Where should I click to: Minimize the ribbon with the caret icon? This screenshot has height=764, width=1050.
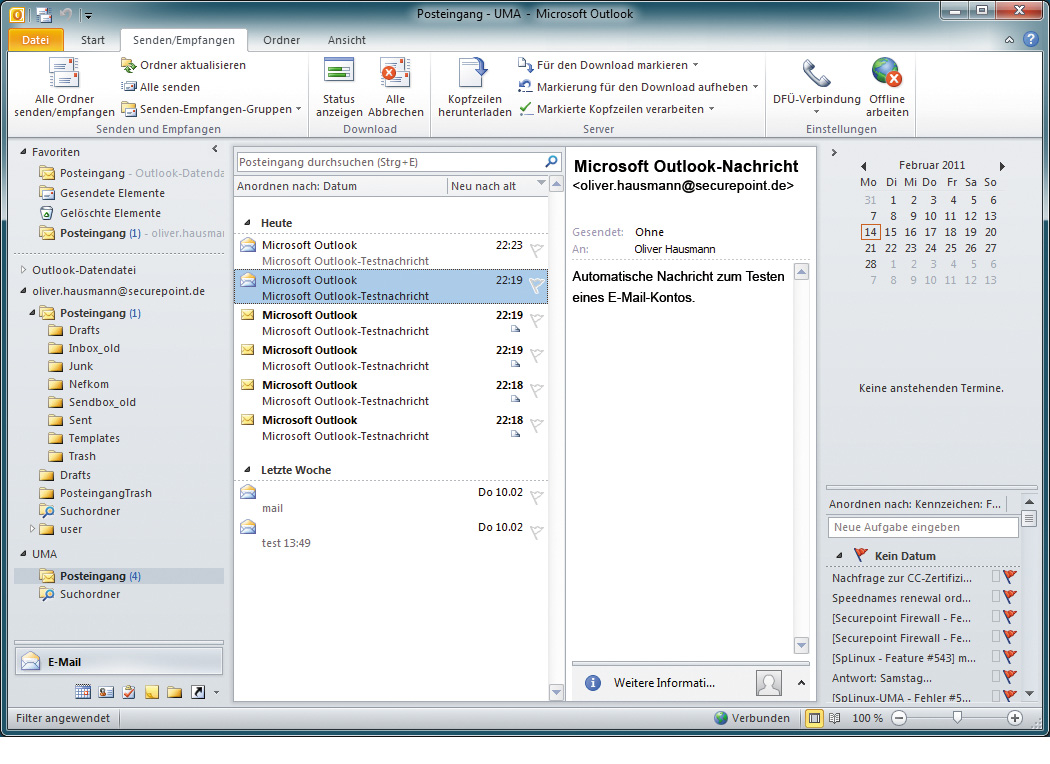pyautogui.click(x=1009, y=40)
